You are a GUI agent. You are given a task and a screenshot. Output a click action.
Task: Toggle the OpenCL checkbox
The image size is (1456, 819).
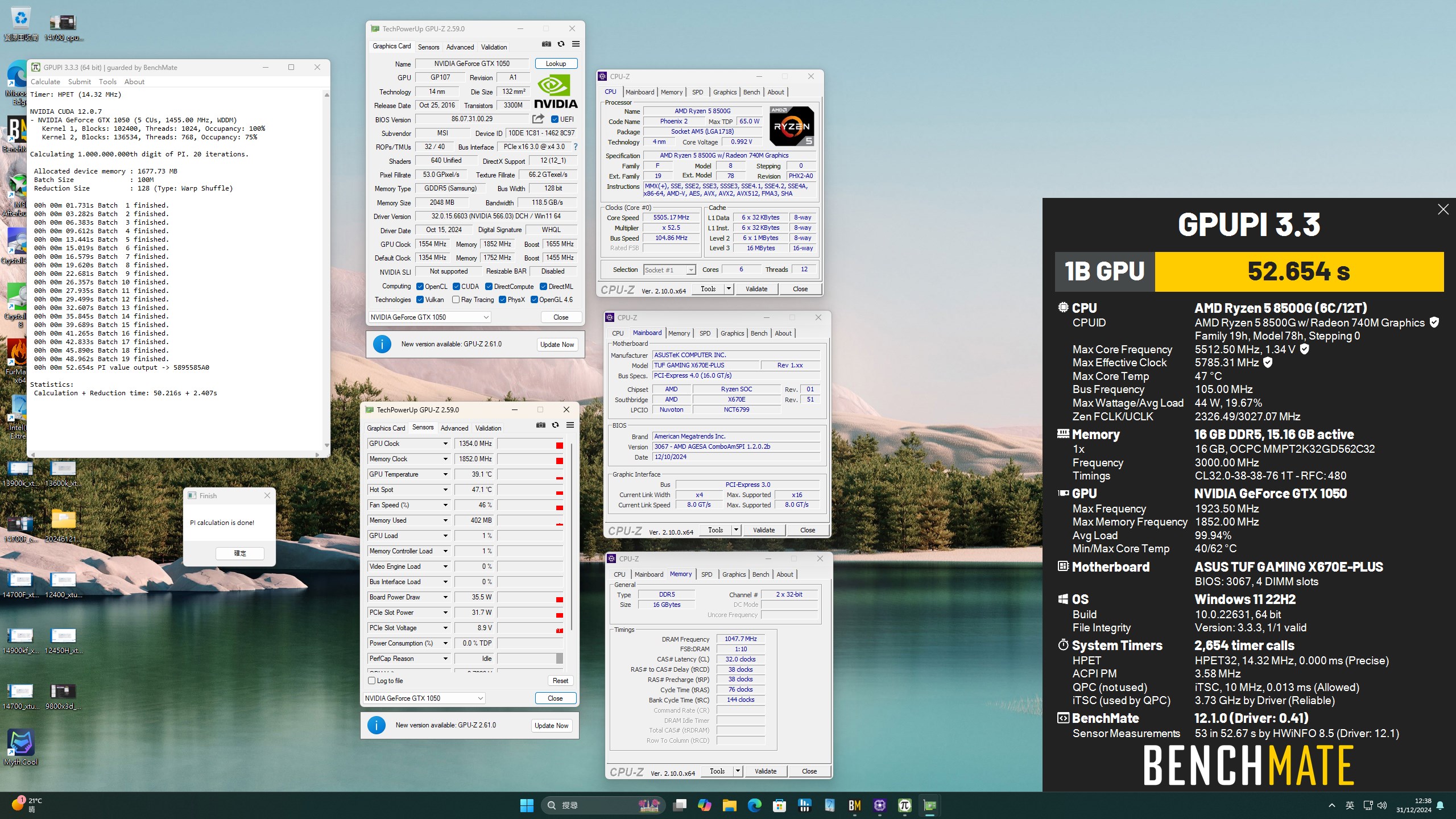click(x=420, y=286)
